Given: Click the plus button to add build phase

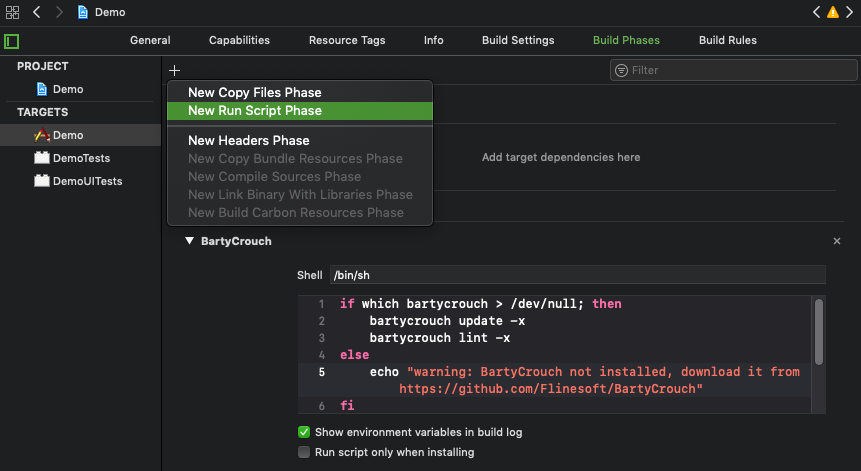Looking at the screenshot, I should point(175,70).
